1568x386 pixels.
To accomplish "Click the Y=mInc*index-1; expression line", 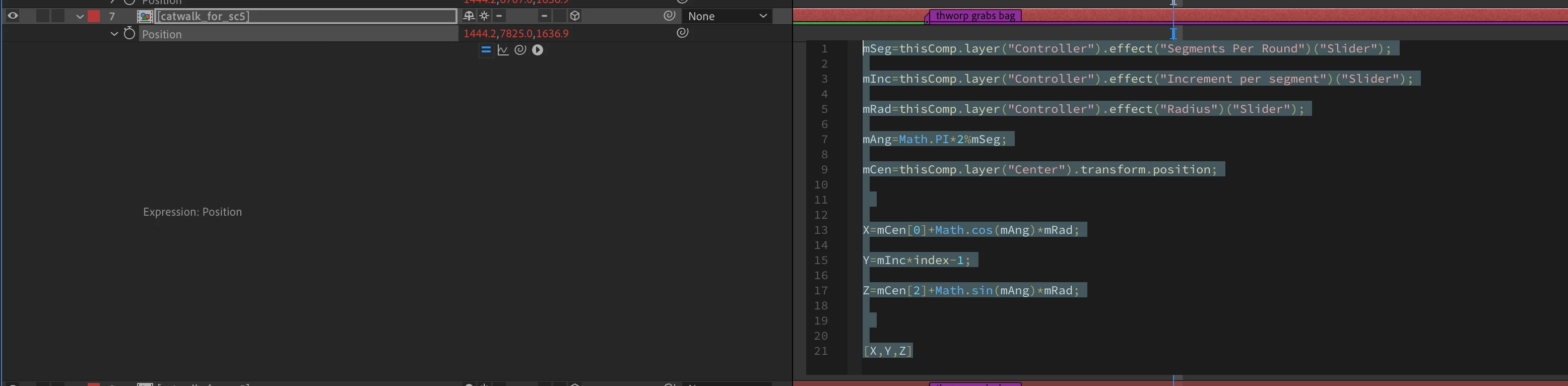I will pyautogui.click(x=916, y=261).
